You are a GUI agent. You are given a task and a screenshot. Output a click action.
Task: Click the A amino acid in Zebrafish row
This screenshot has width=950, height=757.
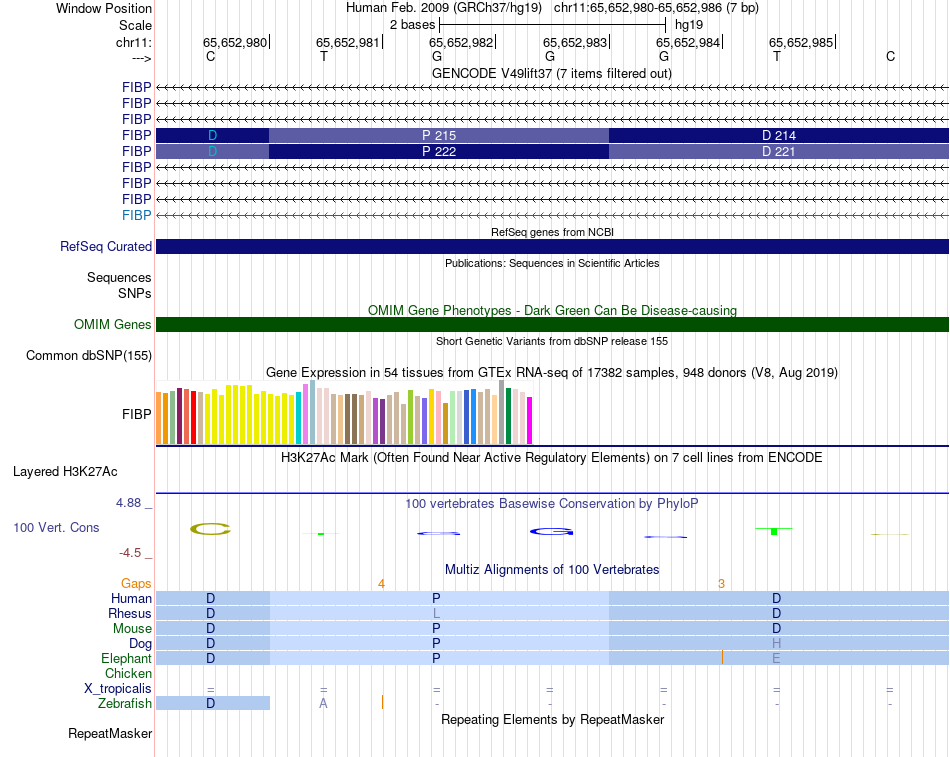pos(323,704)
